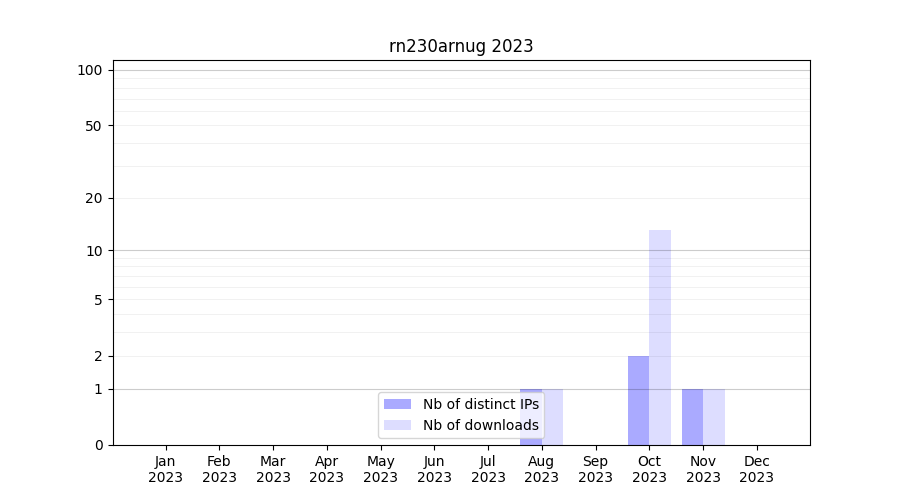Select the "Jun 2023" x-axis label

(x=434, y=469)
